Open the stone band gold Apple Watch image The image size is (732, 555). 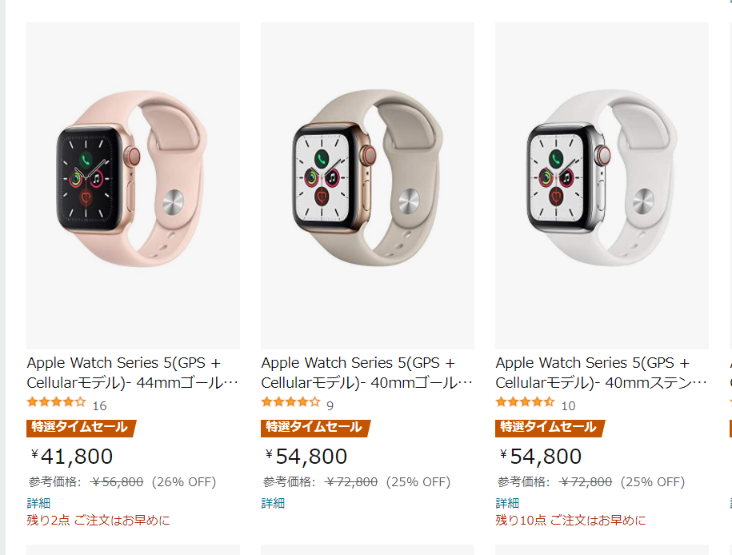tap(367, 185)
